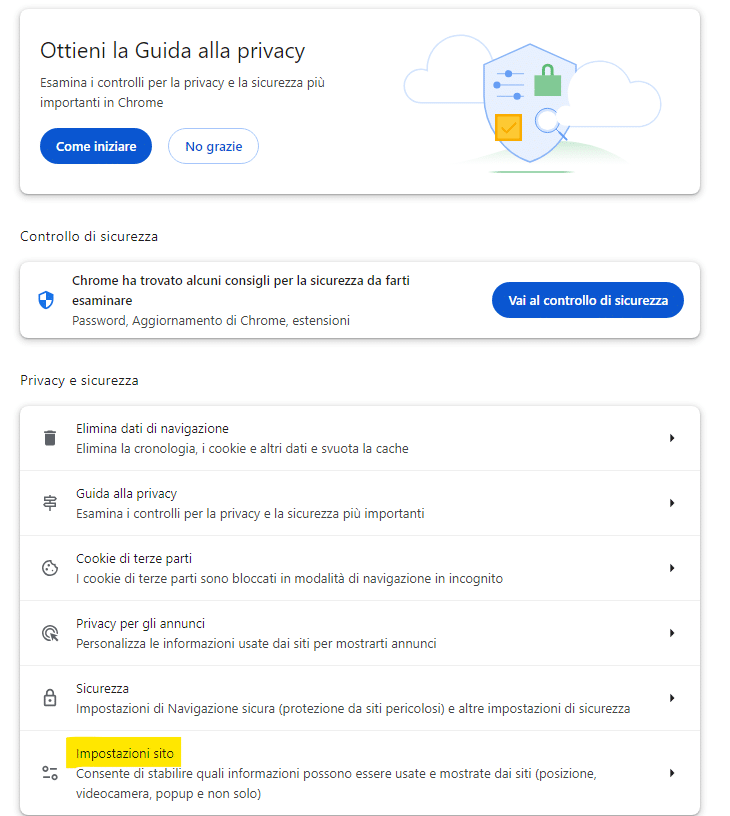Select the Cookie di terze parti title
This screenshot has height=816, width=730.
[134, 558]
